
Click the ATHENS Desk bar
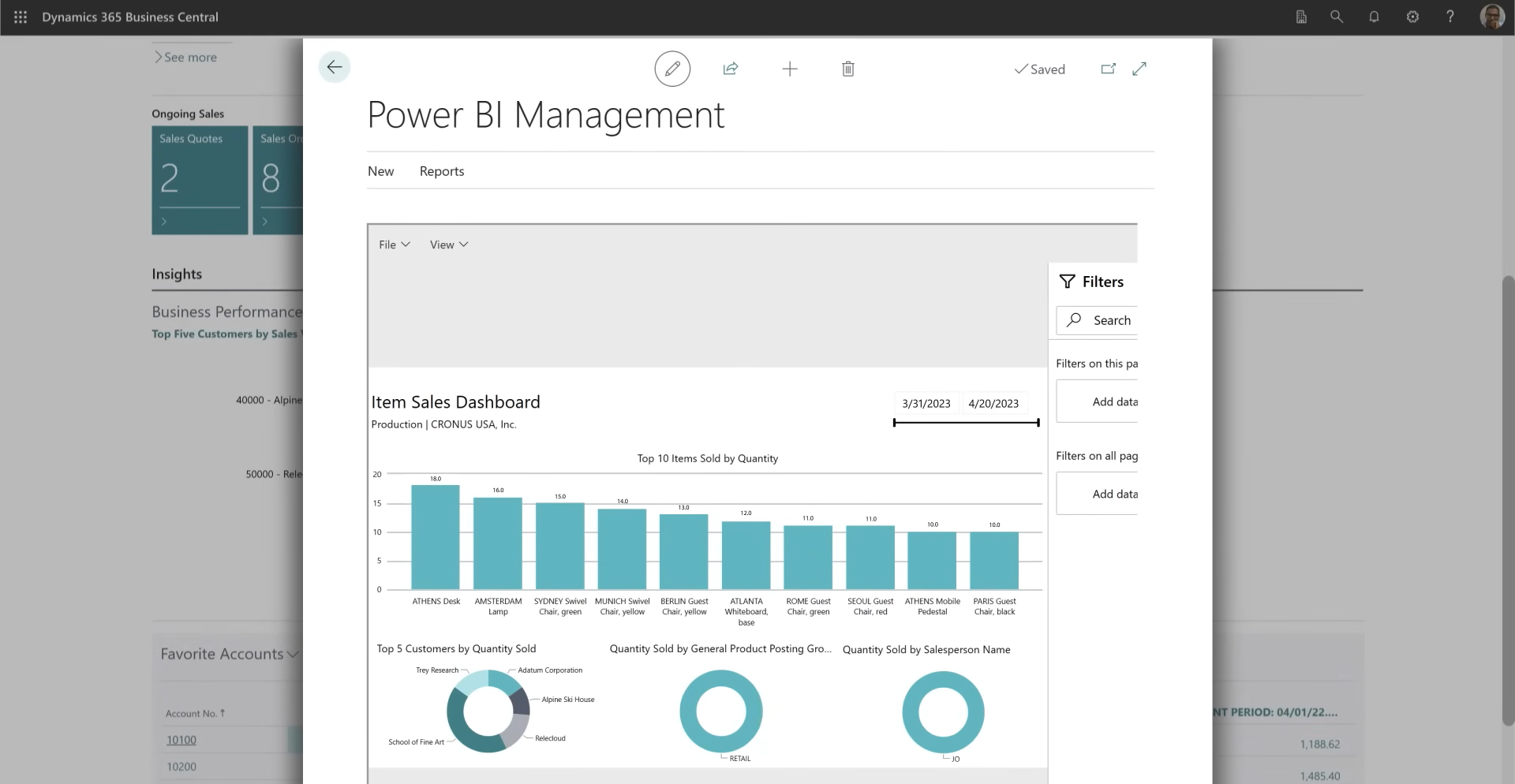[x=436, y=537]
